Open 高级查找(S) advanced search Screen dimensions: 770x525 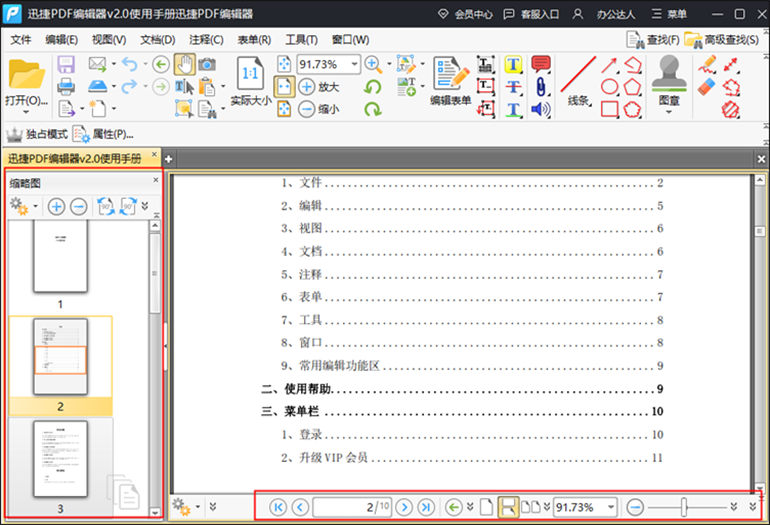pyautogui.click(x=722, y=40)
